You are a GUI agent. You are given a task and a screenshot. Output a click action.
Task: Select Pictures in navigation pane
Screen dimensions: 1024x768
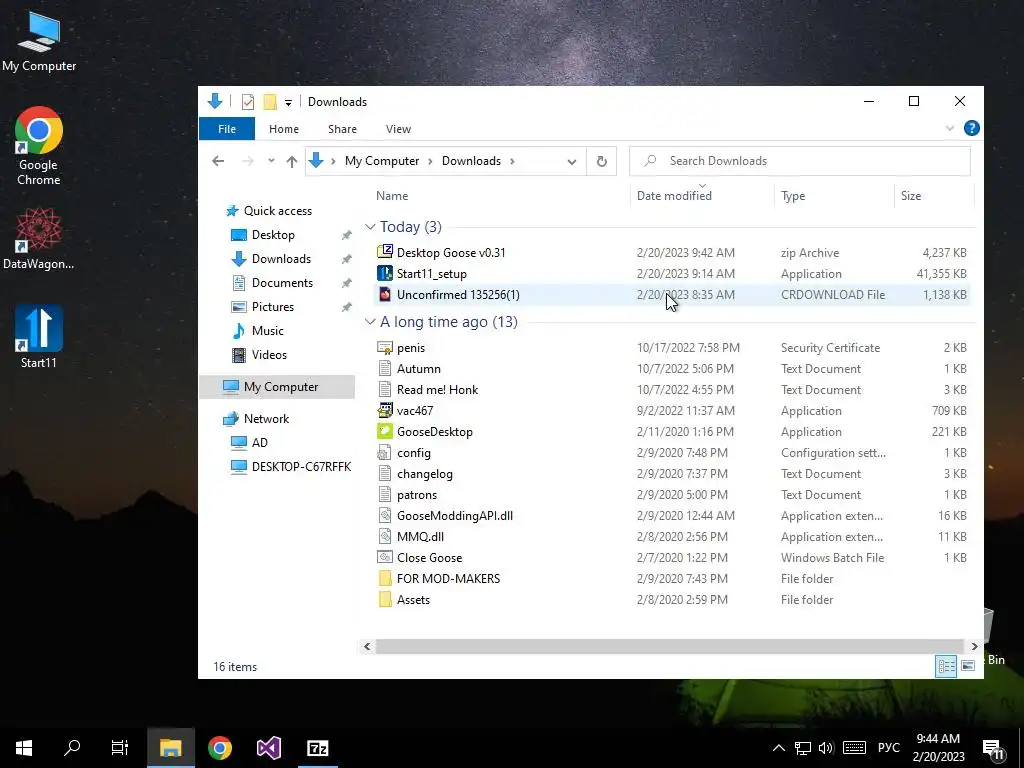(272, 307)
